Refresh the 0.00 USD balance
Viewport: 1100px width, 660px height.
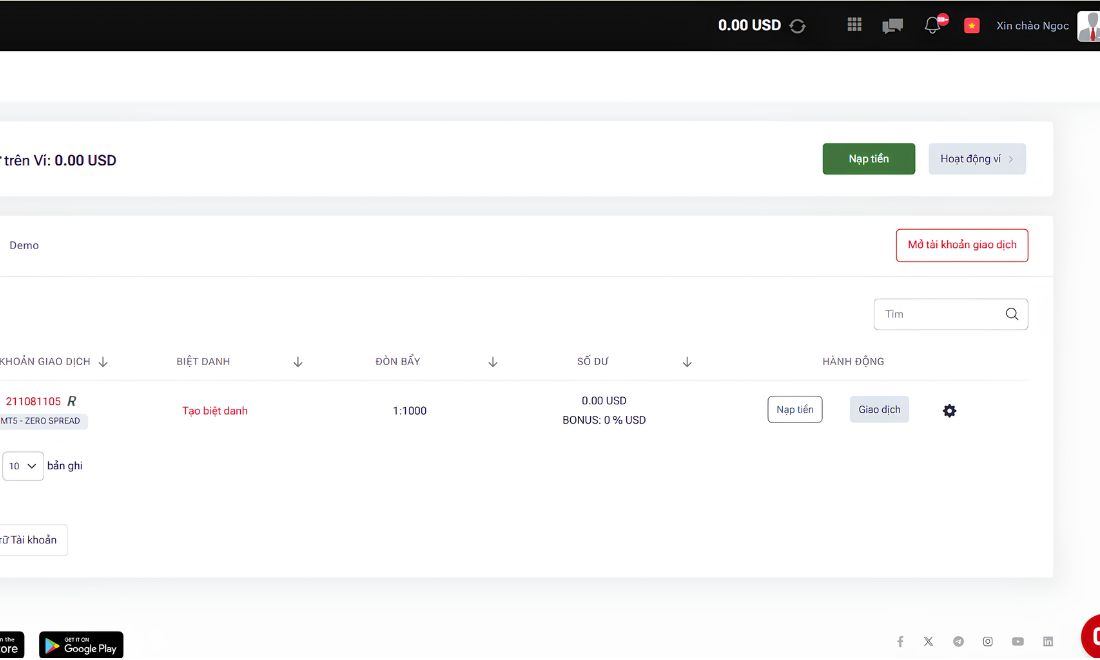coord(797,26)
